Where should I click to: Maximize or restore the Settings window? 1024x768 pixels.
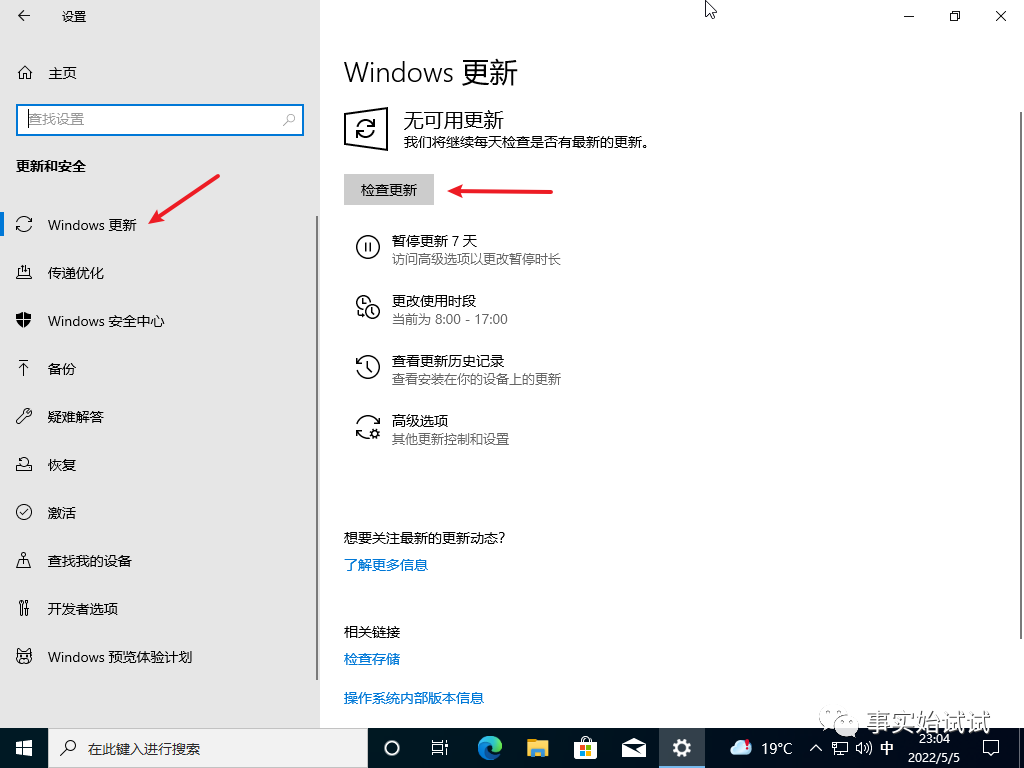click(955, 16)
